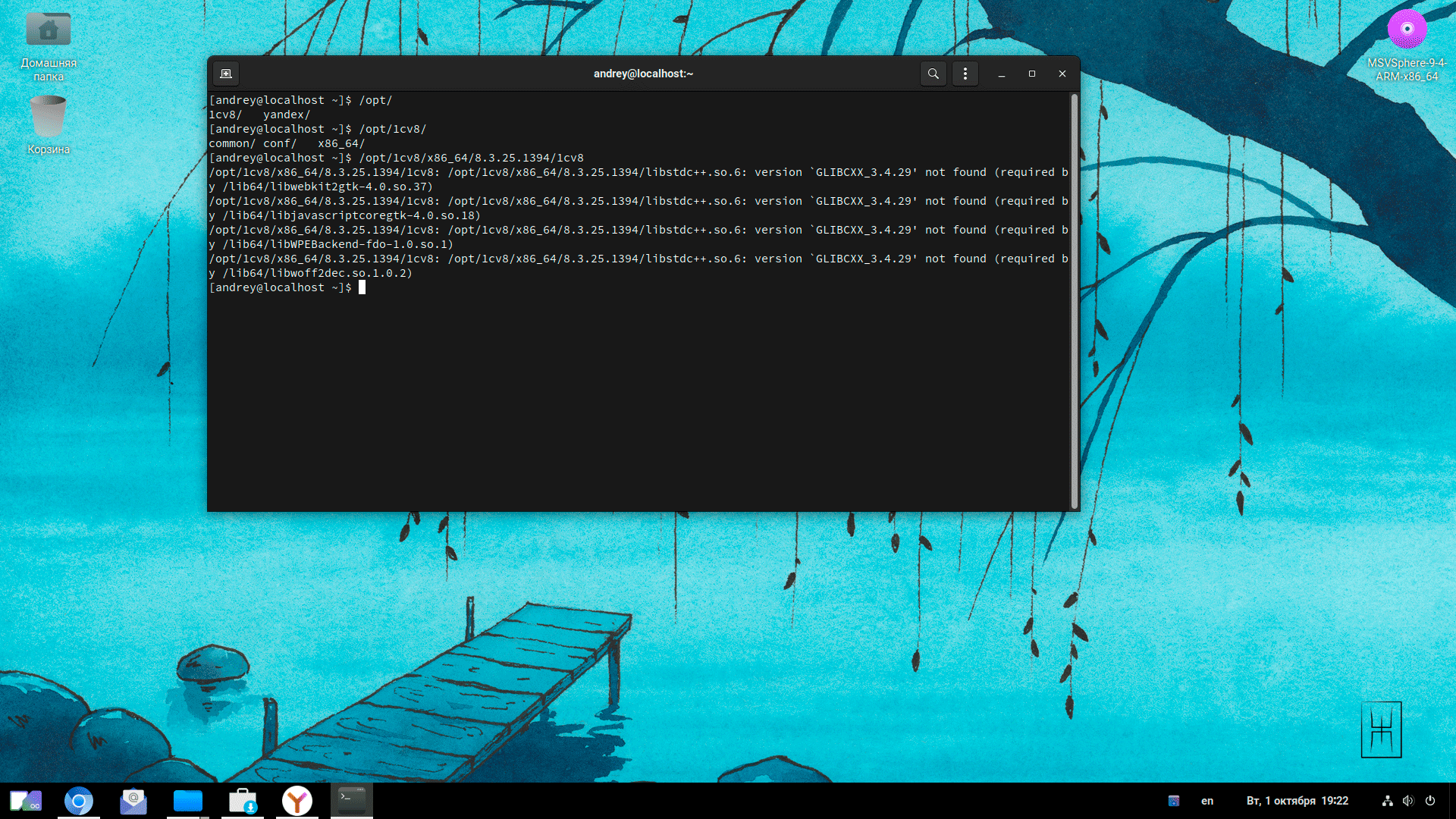Click the text 'libjavascriptcoregtk-4.0.so.18'
1456x819 pixels.
[372, 215]
